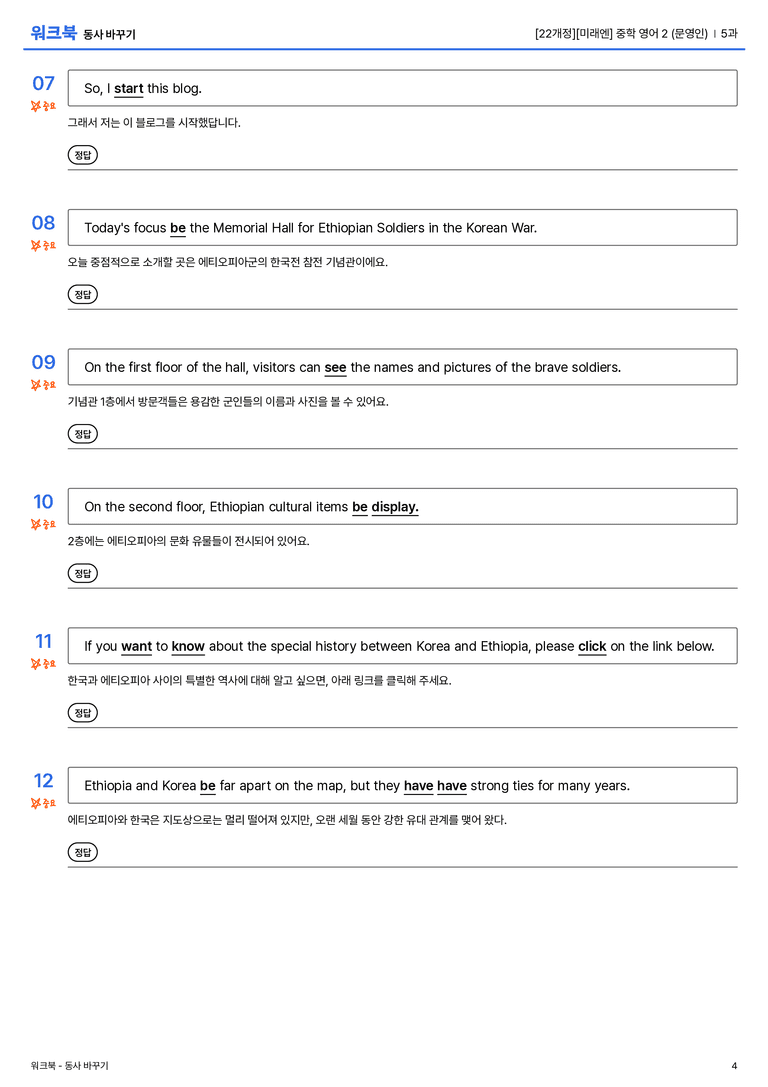Click the 정답 badge under question 12
The height and width of the screenshot is (1087, 768).
[82, 852]
